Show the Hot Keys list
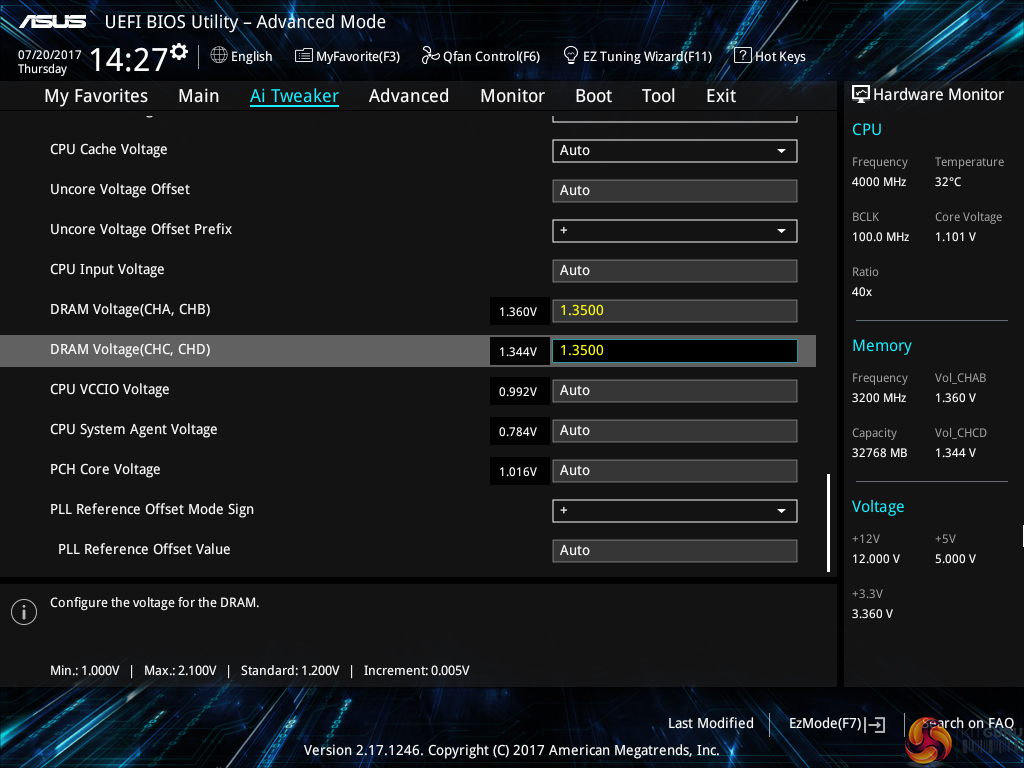The height and width of the screenshot is (768, 1024). (770, 56)
